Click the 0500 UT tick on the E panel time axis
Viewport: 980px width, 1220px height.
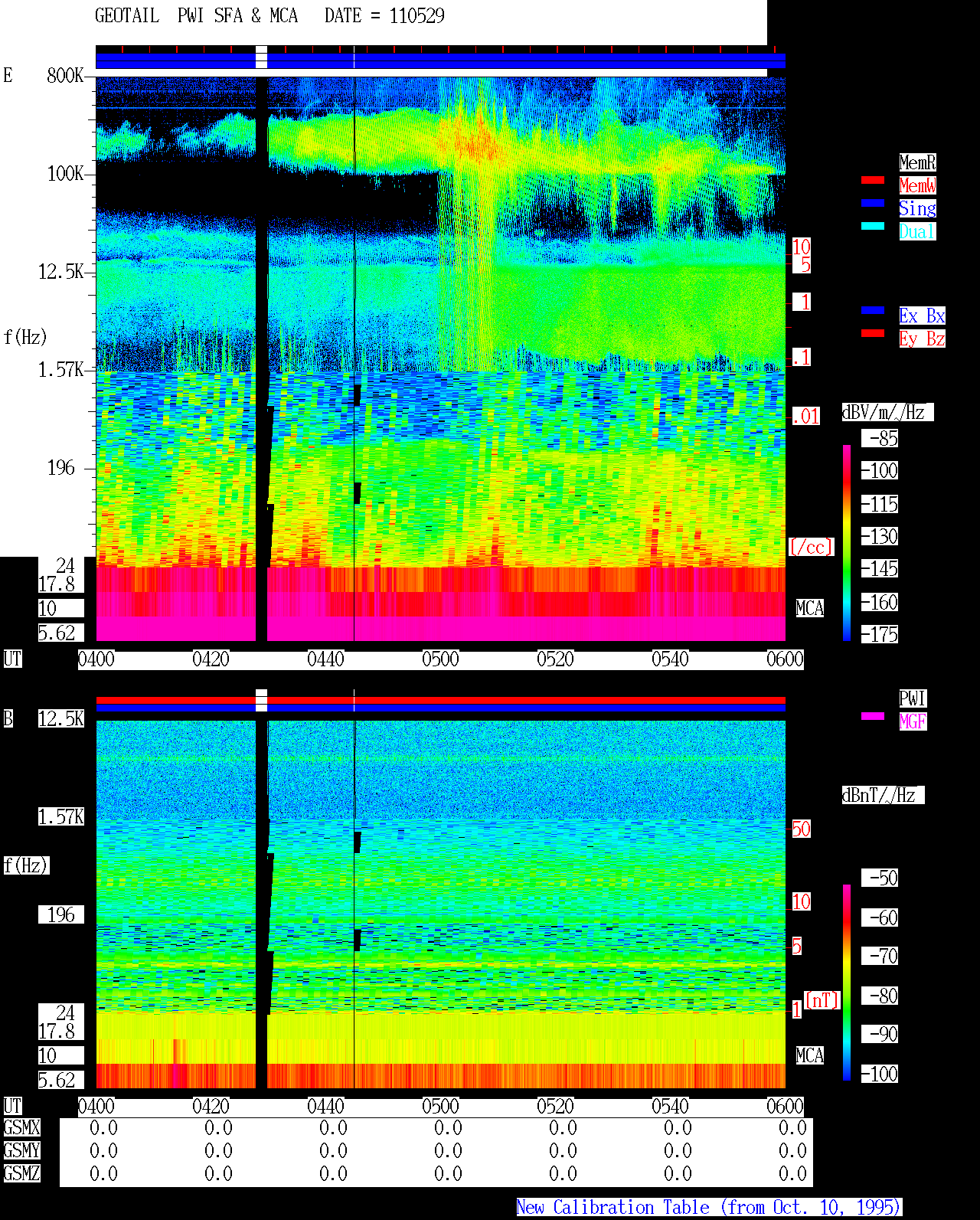click(x=440, y=659)
